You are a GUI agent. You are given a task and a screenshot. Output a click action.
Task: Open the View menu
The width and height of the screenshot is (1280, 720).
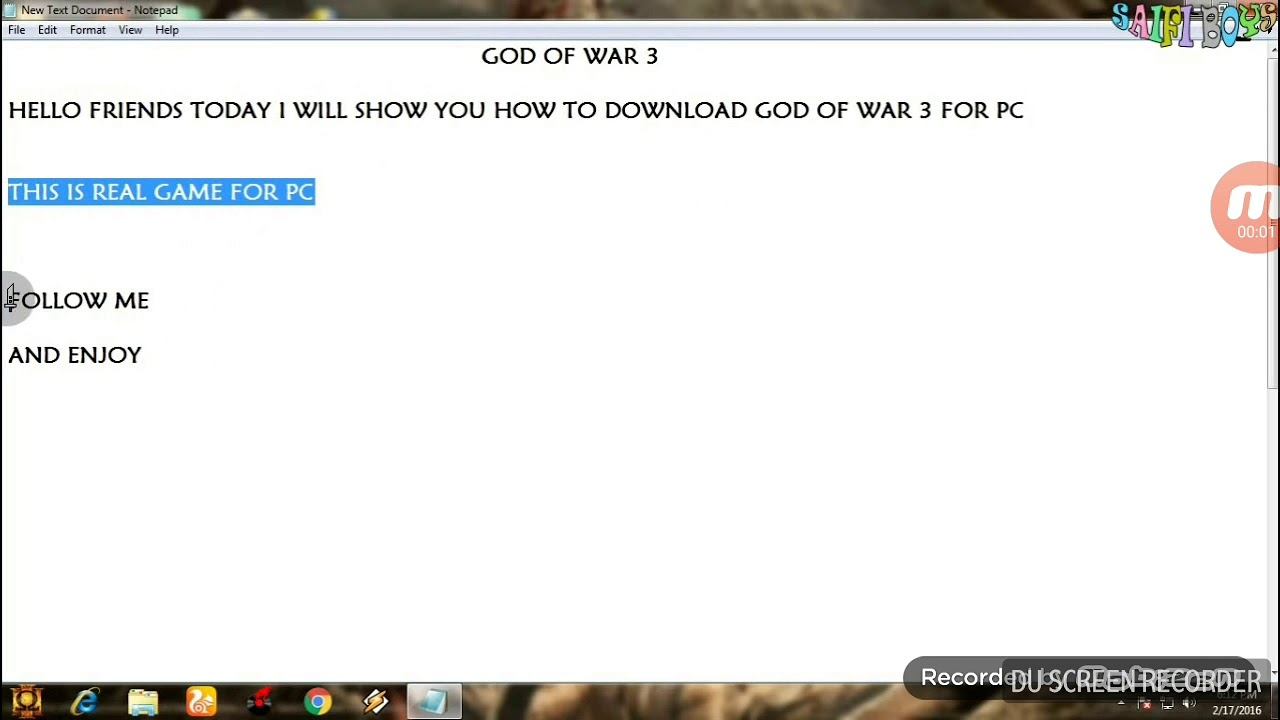[x=130, y=30]
